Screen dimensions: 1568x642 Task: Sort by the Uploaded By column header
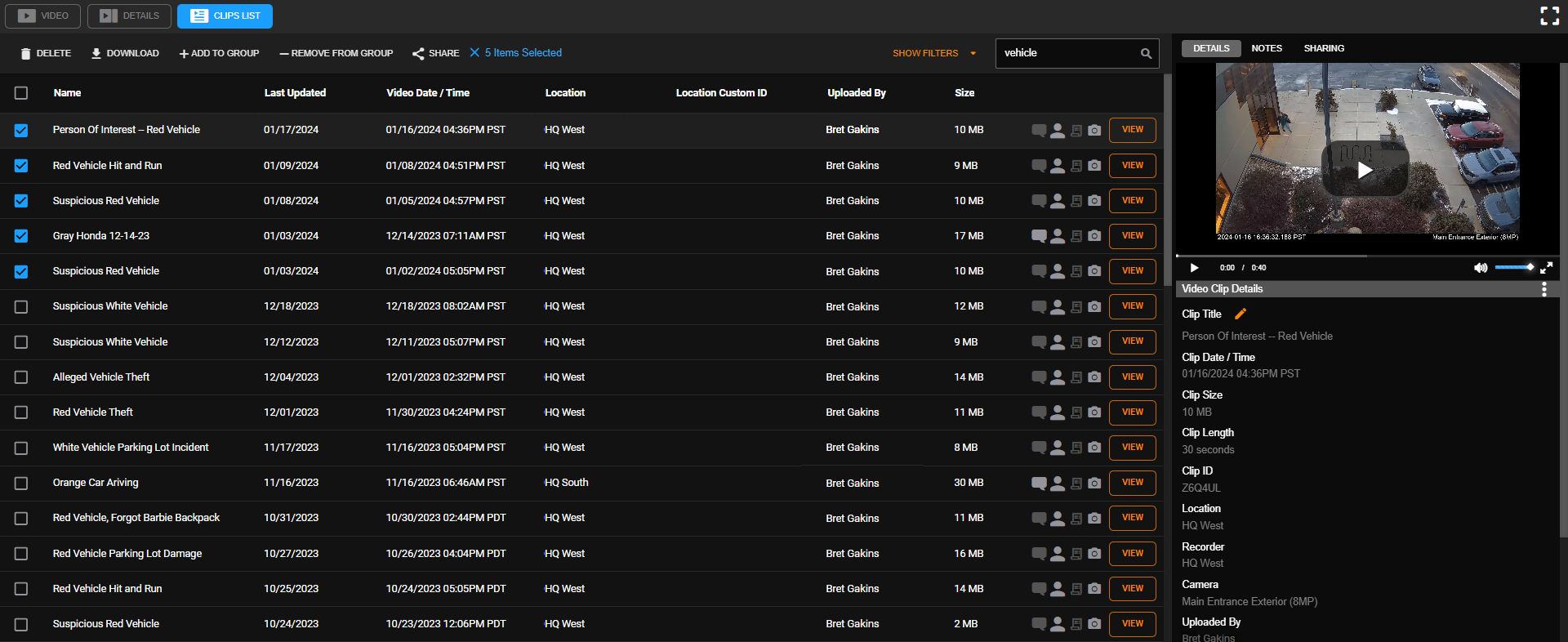856,93
